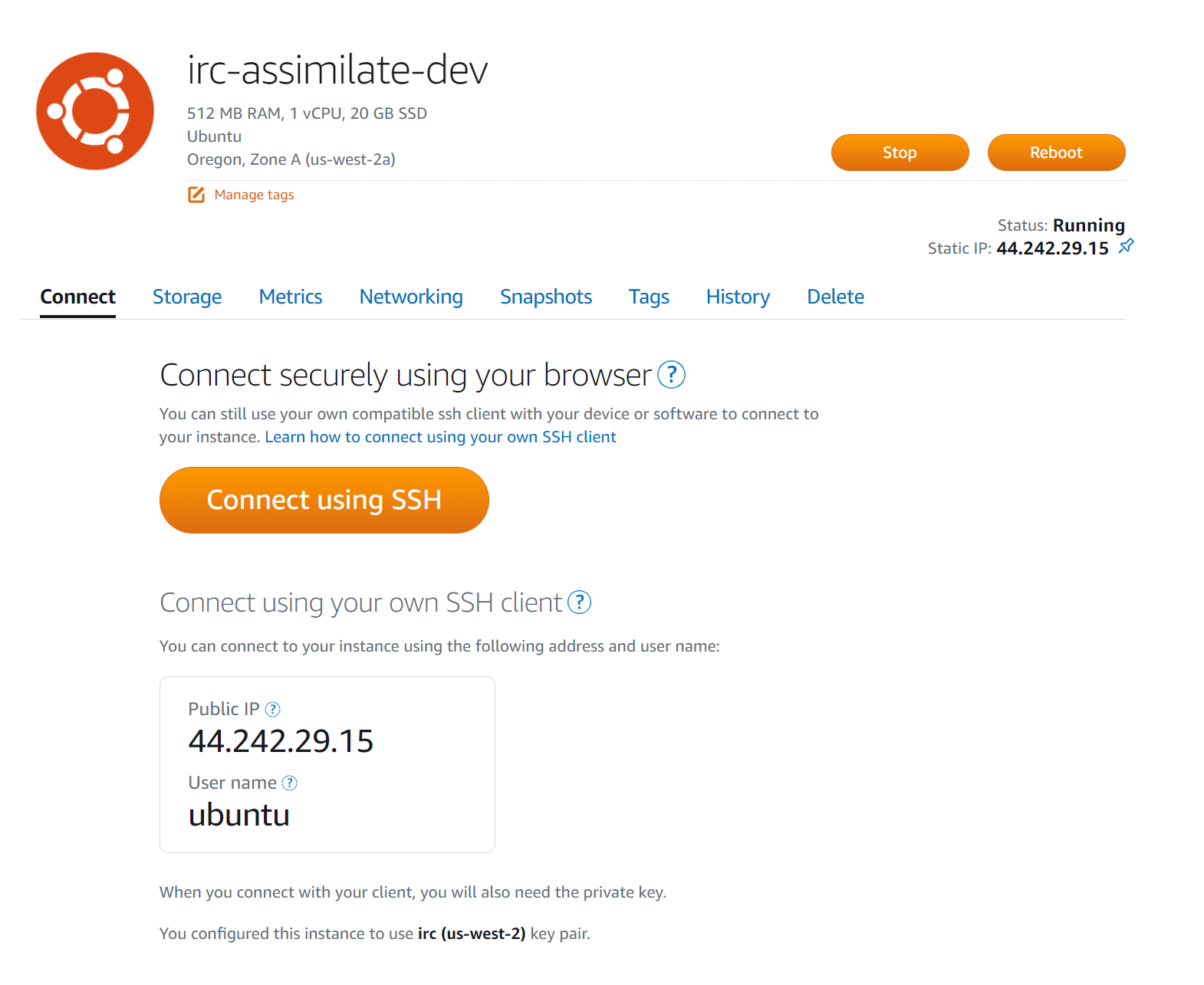
Task: View the Snapshots tab
Action: point(546,297)
